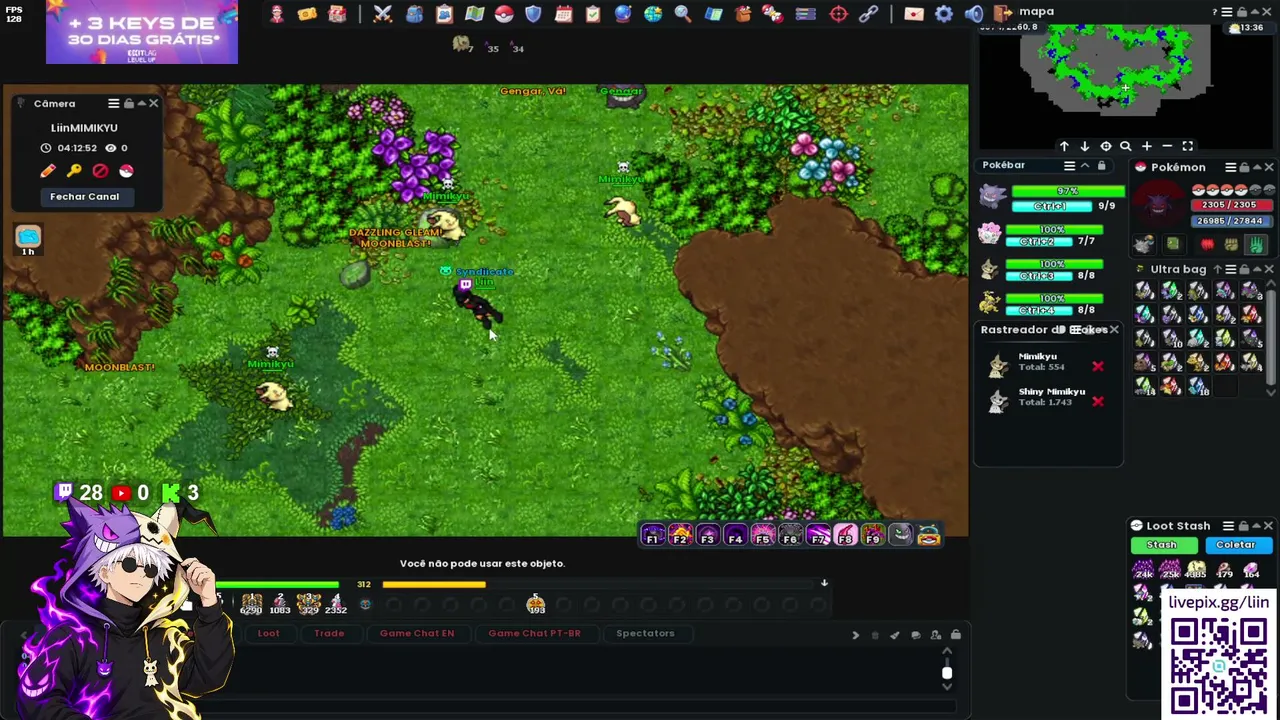Open the Pokébar panel menu
The image size is (1280, 720).
(x=1069, y=166)
